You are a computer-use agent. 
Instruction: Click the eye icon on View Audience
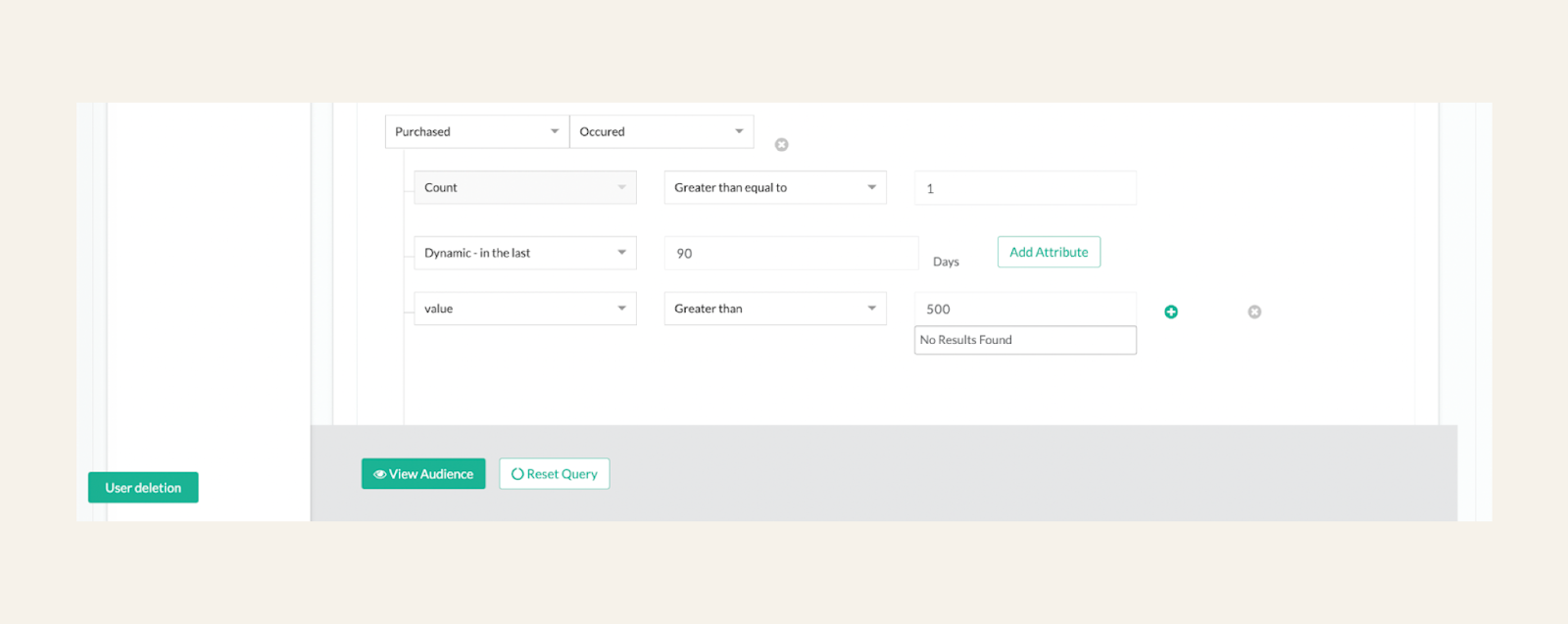[x=379, y=474]
